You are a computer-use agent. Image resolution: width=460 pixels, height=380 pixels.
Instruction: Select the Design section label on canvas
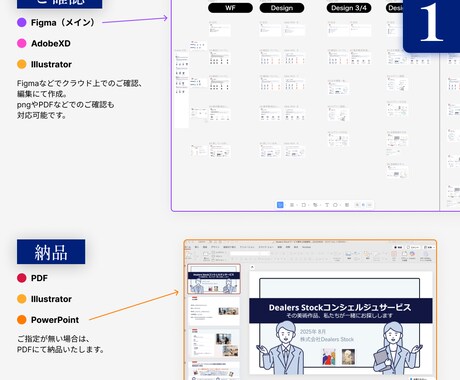[x=282, y=8]
